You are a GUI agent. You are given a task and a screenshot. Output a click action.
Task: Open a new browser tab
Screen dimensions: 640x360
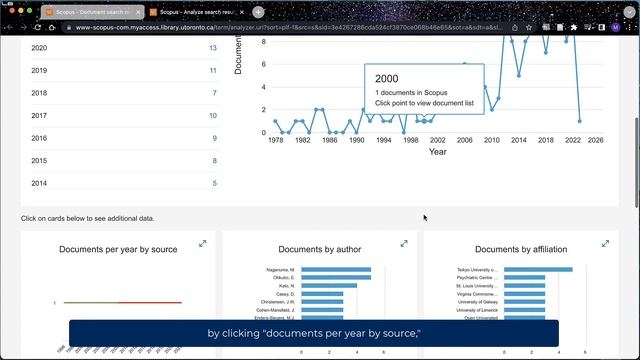coord(258,12)
